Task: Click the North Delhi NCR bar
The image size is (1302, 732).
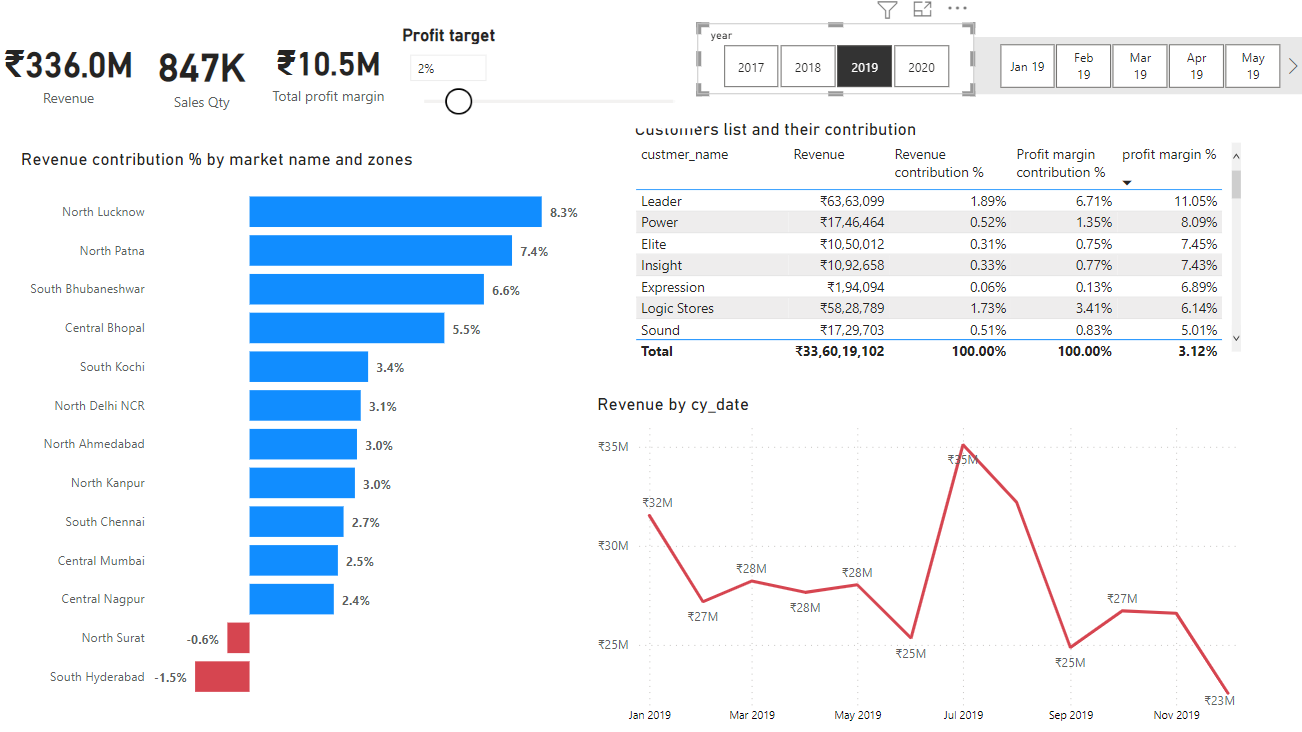Action: coord(305,405)
